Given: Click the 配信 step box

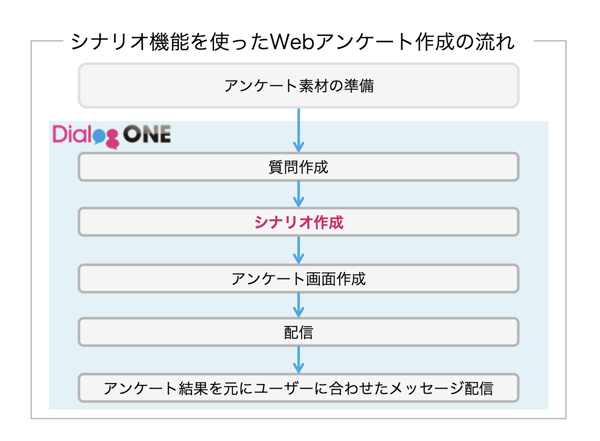Looking at the screenshot, I should (299, 332).
